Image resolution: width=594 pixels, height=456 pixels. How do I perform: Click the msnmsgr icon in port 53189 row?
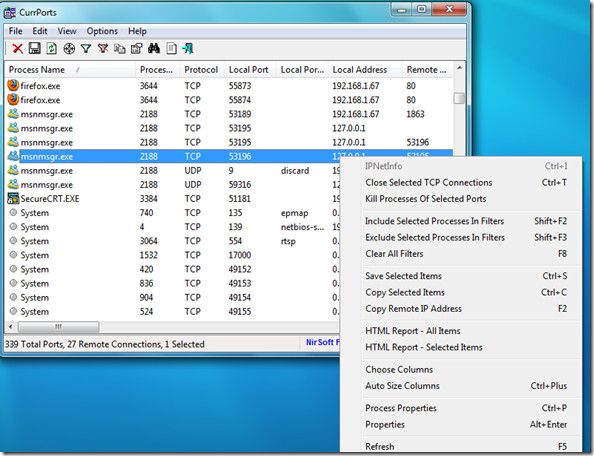point(13,114)
